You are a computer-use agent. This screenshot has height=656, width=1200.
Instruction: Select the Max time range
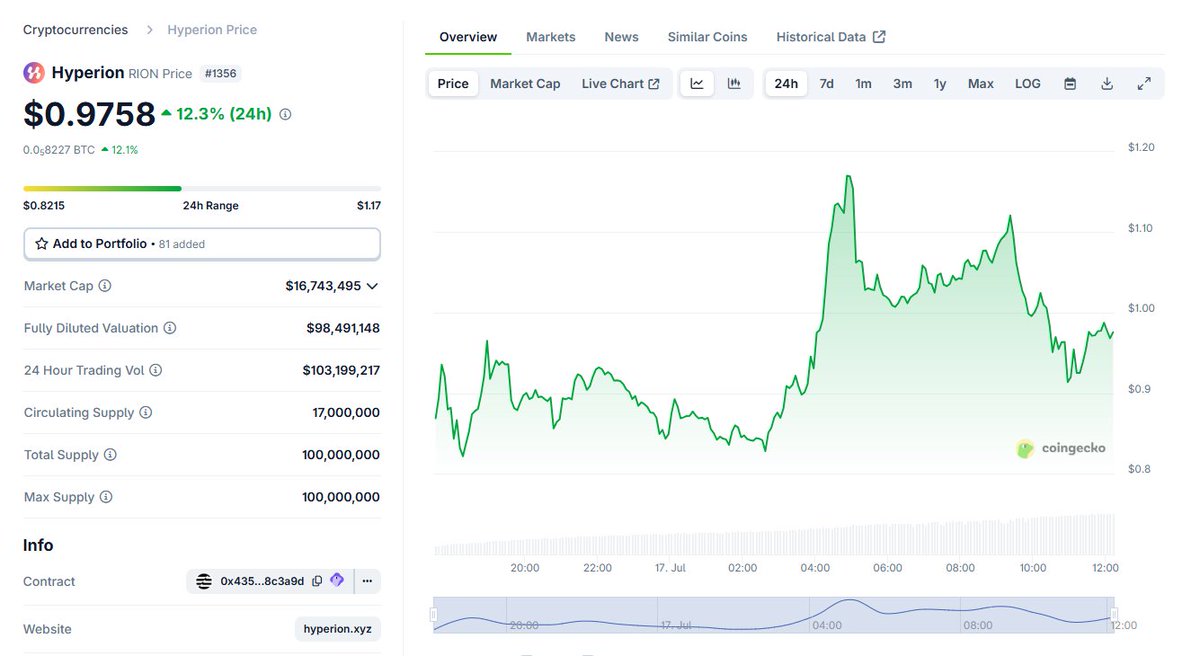(981, 84)
